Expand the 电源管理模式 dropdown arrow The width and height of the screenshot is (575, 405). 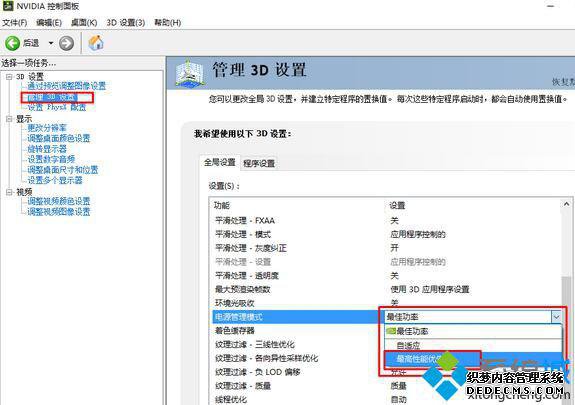(x=556, y=317)
